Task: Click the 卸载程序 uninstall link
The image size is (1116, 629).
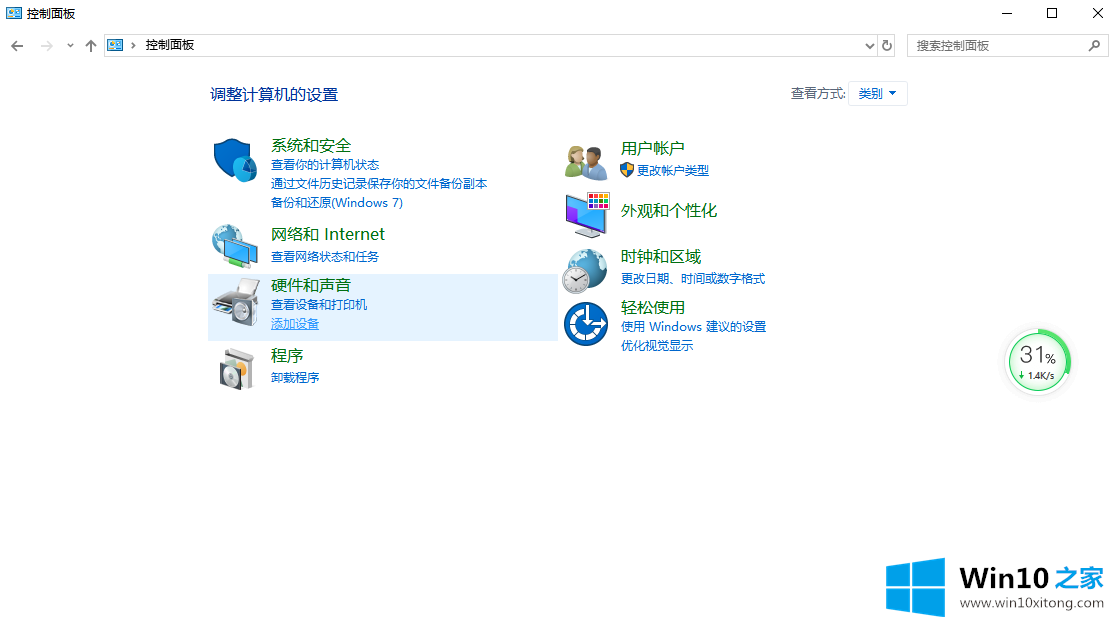Action: click(295, 378)
